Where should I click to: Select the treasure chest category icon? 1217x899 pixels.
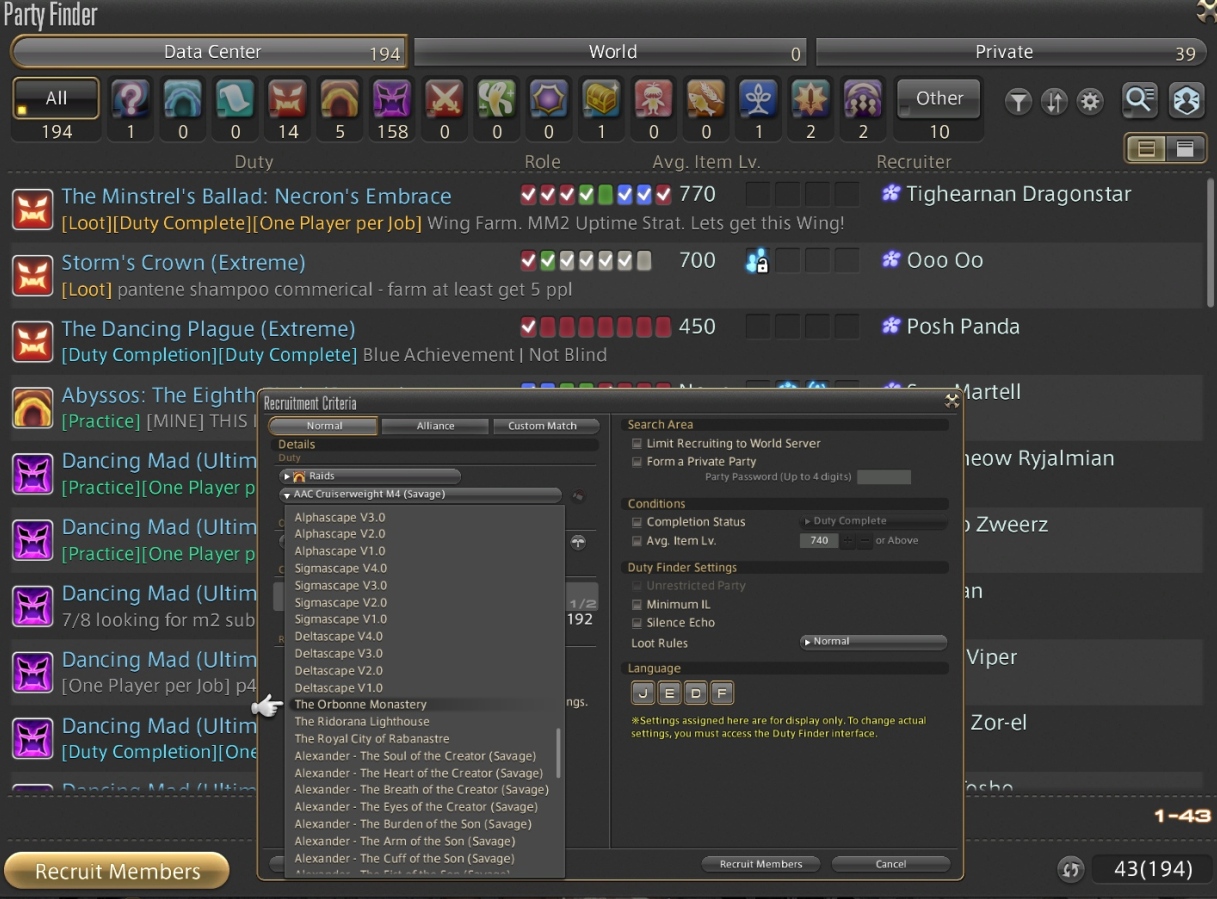point(602,99)
